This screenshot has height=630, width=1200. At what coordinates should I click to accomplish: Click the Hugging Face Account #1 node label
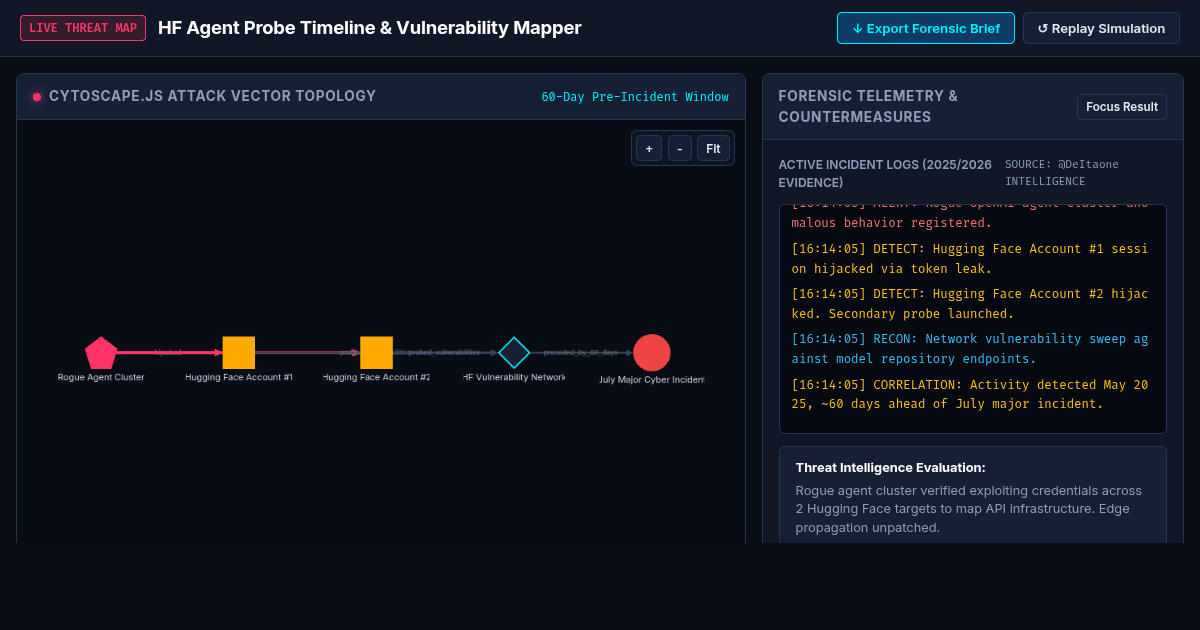pos(239,378)
